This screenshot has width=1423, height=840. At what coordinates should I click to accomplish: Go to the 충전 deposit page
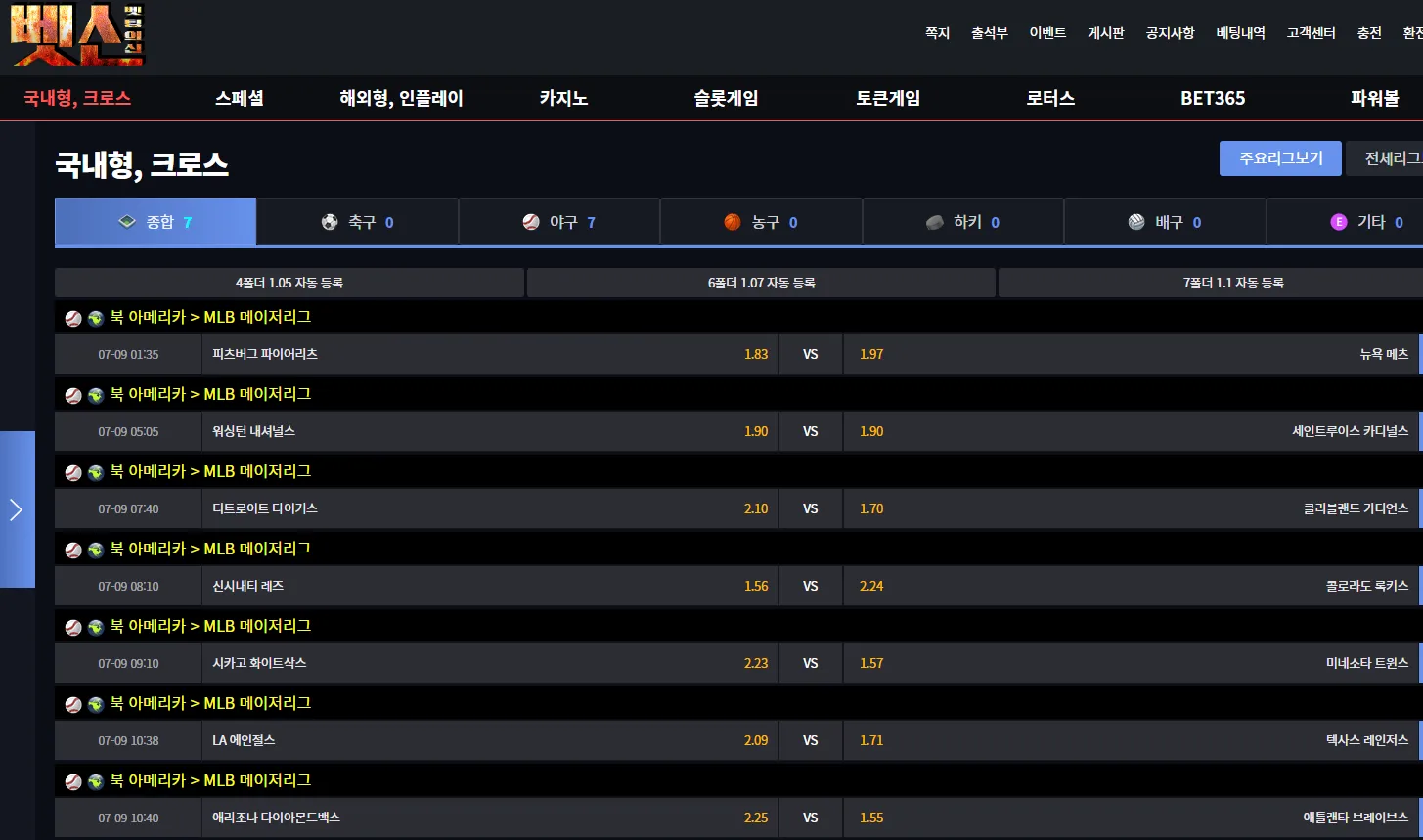point(1369,33)
